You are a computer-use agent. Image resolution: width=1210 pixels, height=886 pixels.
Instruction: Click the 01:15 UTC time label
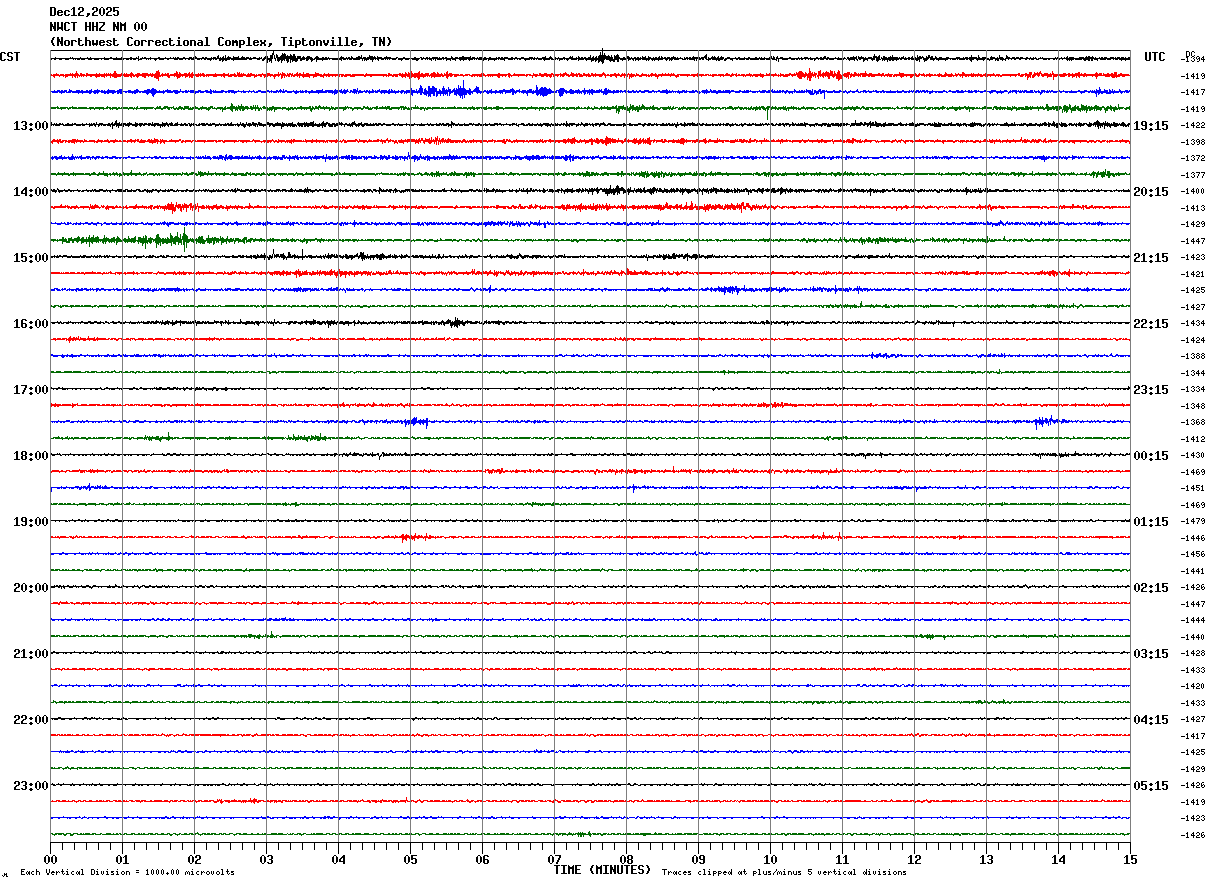pos(1151,521)
